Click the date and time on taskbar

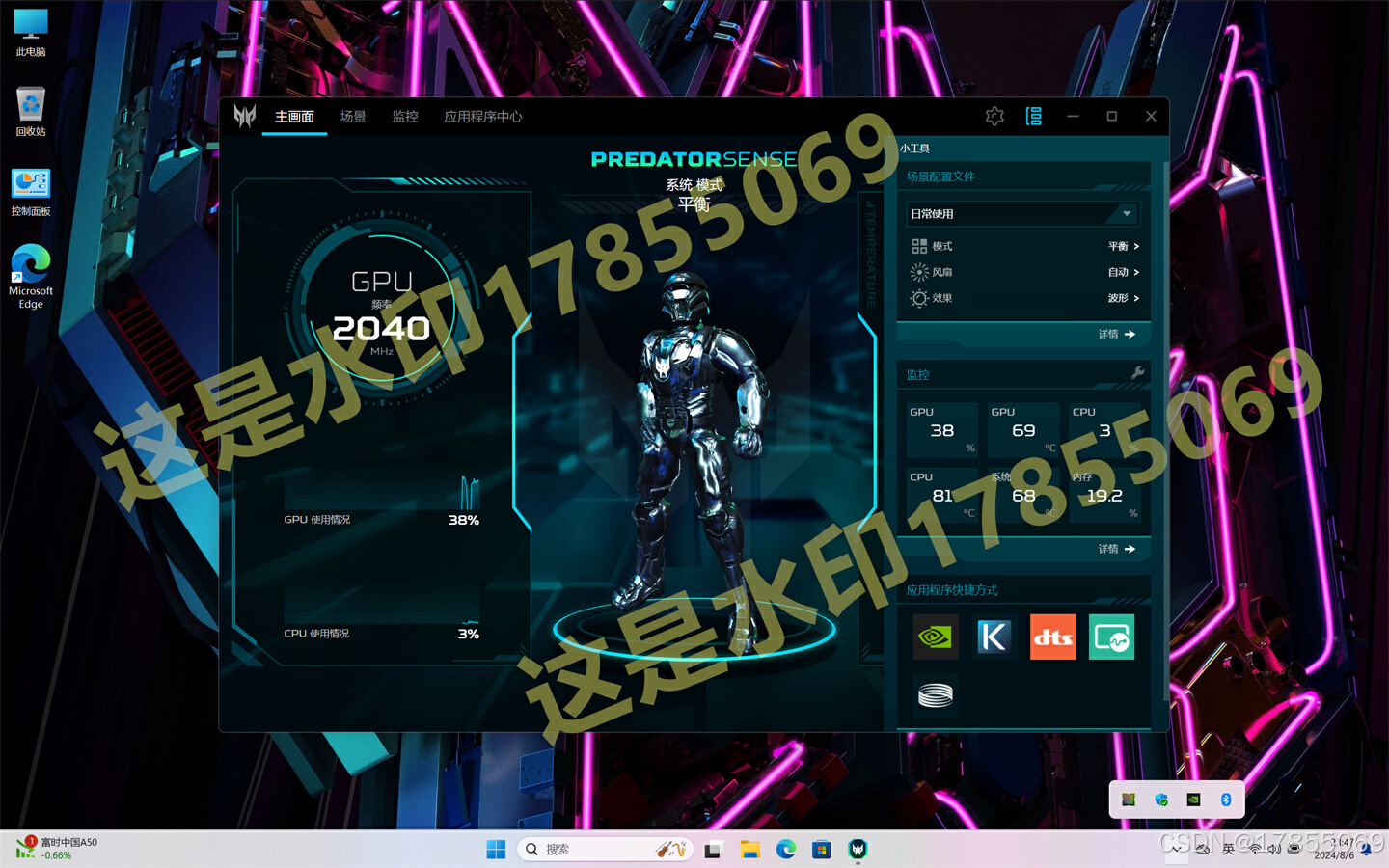(x=1335, y=849)
